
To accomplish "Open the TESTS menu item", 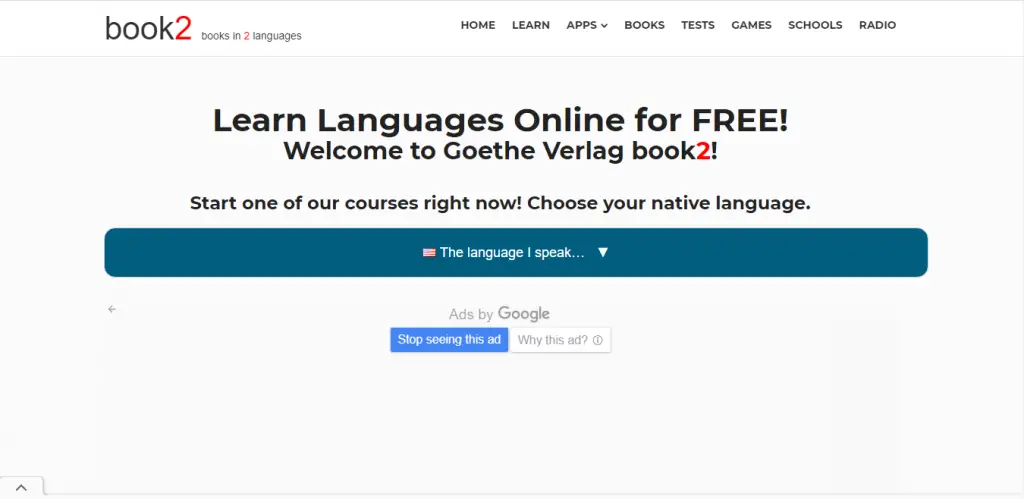I will tap(698, 25).
